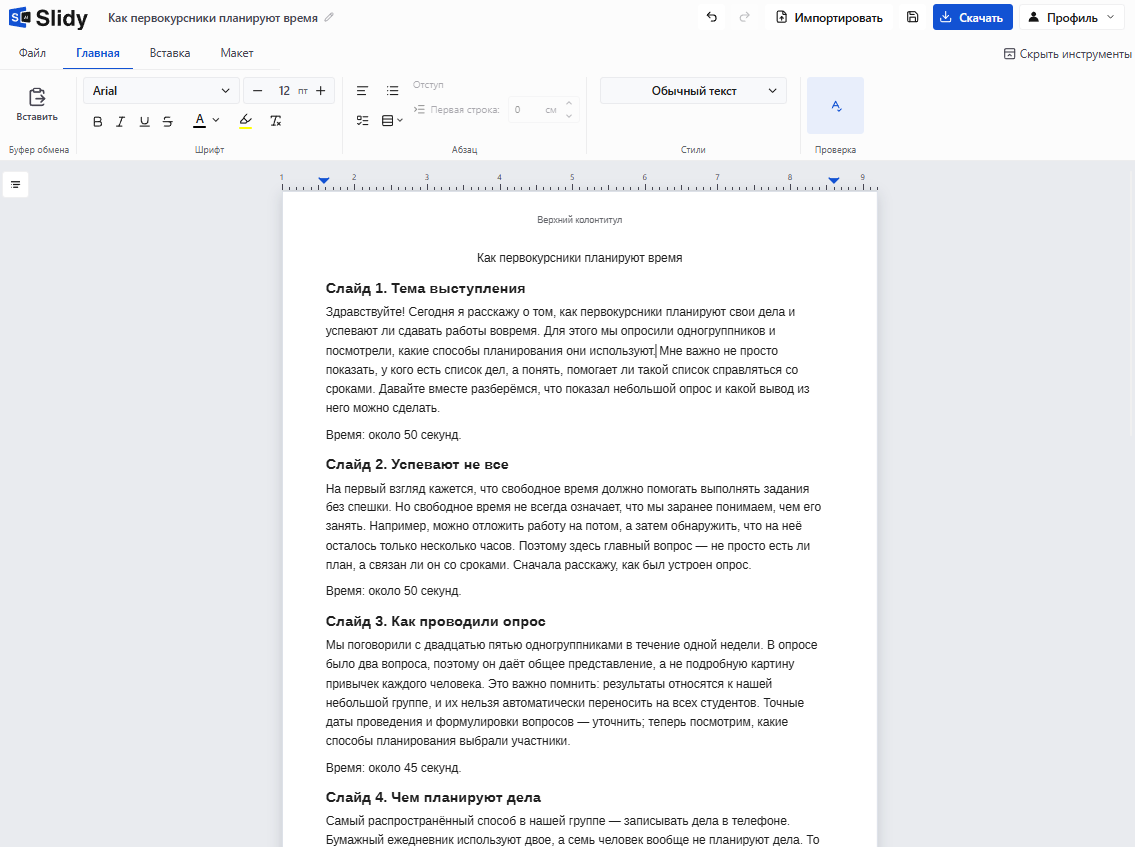Screen dimensions: 1135x847
Task: Expand the Профиль menu
Action: (x=1071, y=17)
